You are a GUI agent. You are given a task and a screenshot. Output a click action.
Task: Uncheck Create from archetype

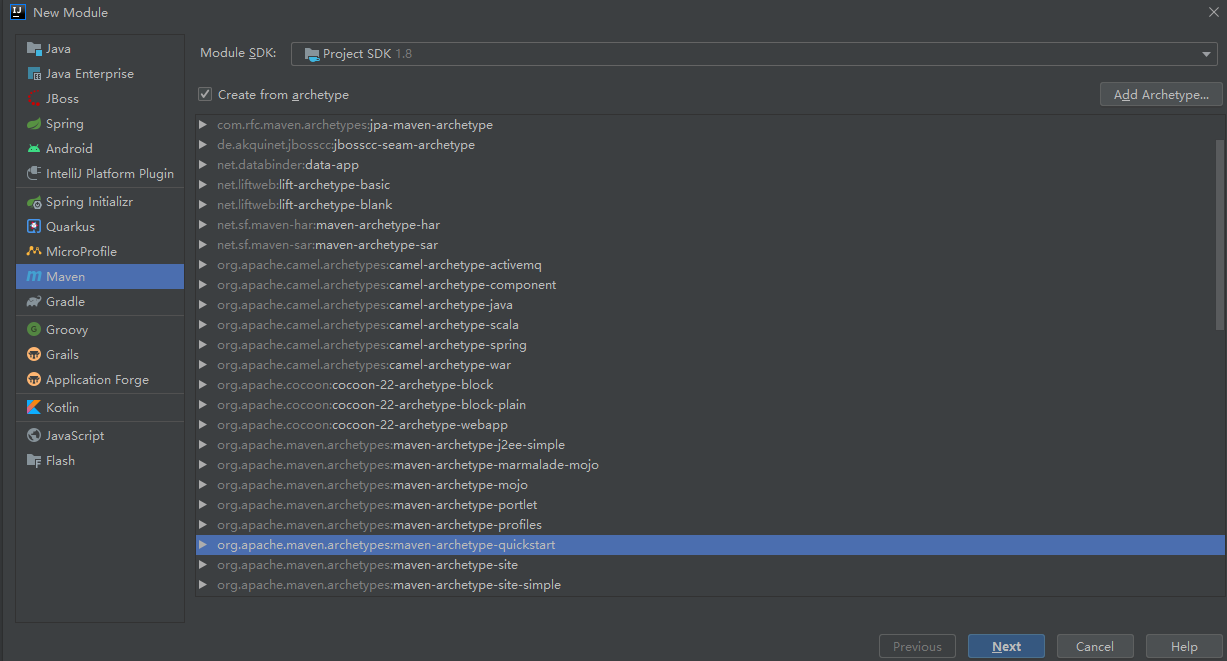click(x=204, y=94)
